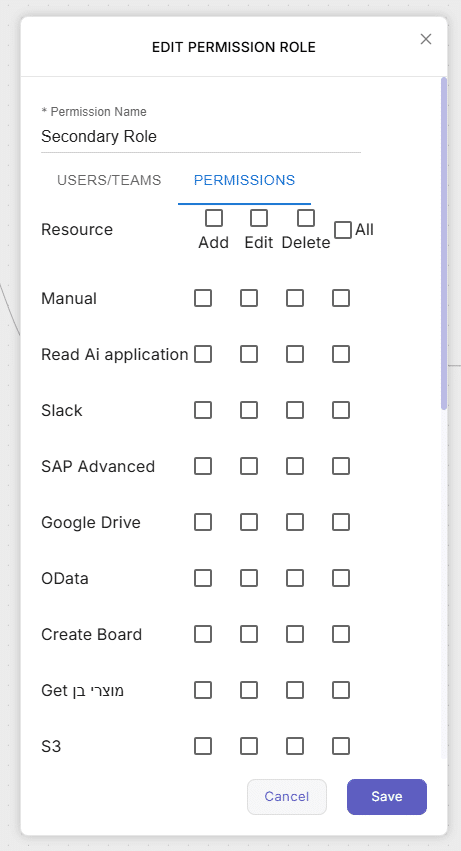The height and width of the screenshot is (851, 461).
Task: Tick the header All checkbox
Action: [x=343, y=230]
